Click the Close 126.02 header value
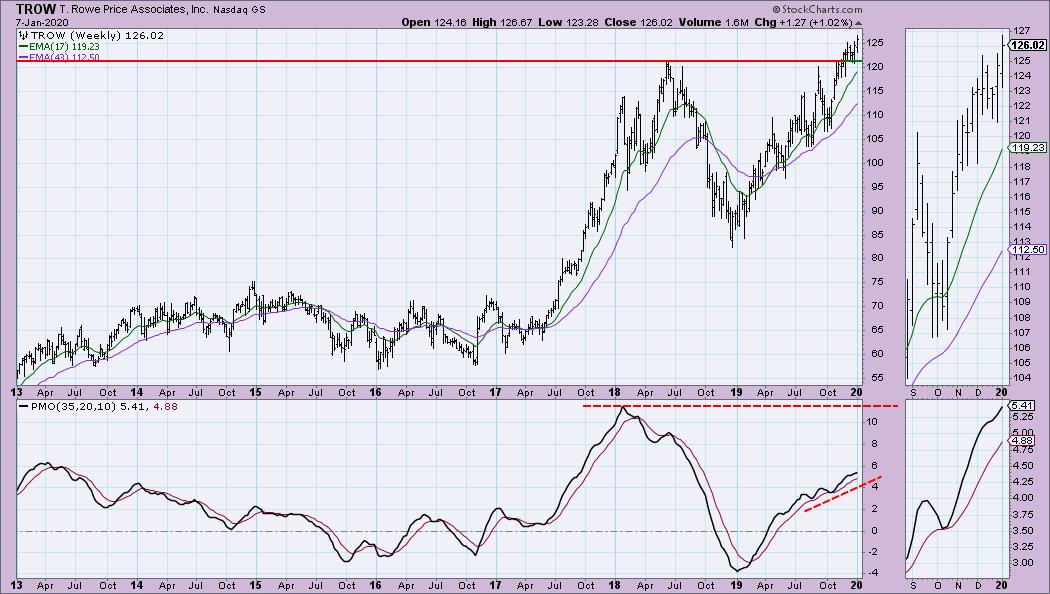 (638, 22)
